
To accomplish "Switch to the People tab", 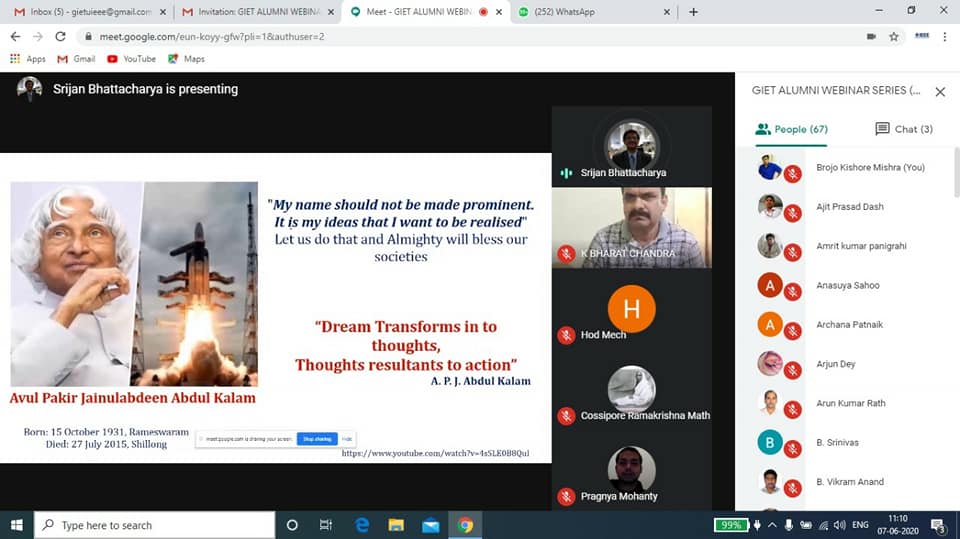I will pos(791,129).
